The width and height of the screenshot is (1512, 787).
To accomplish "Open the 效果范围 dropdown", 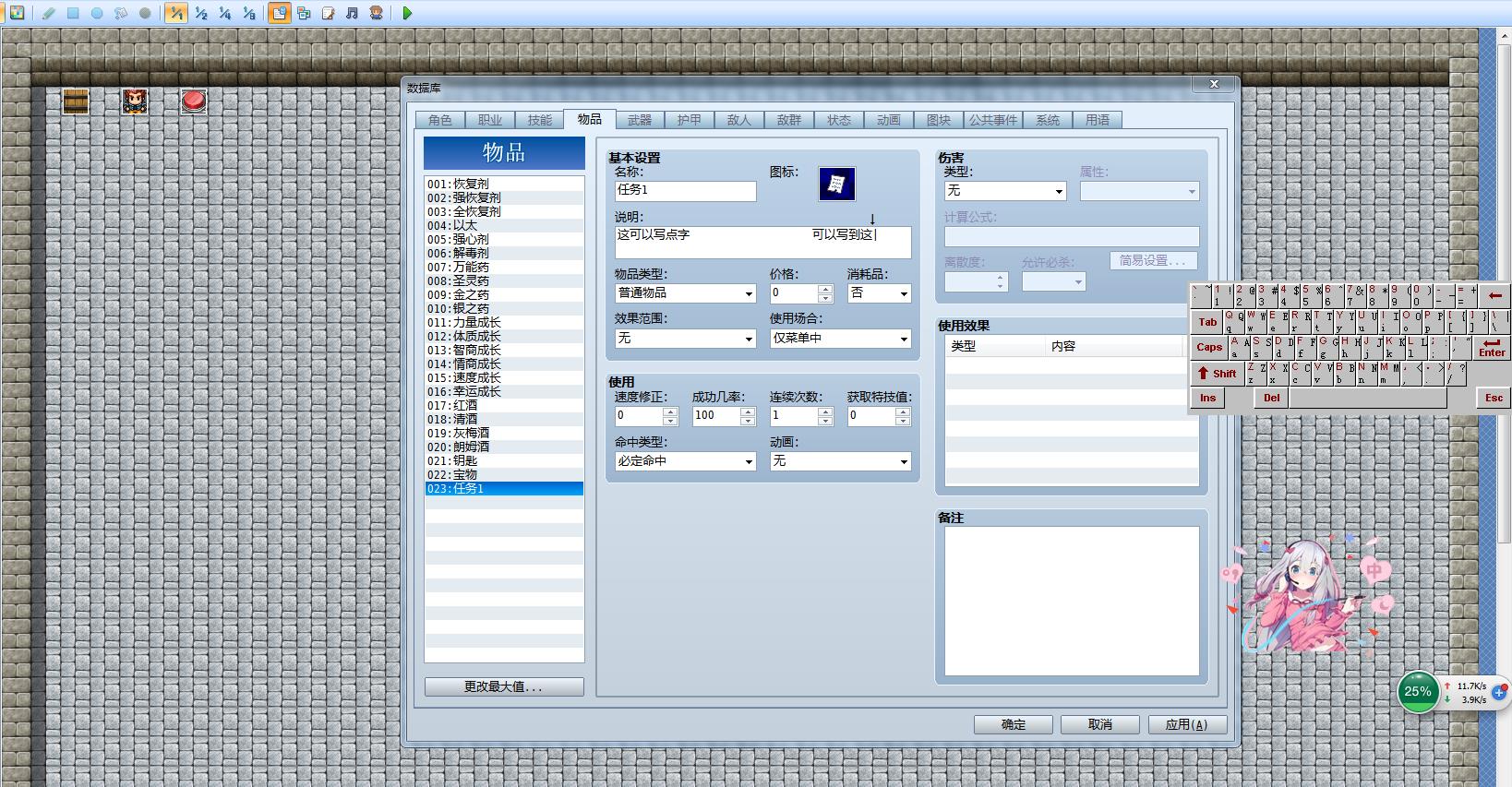I will [x=685, y=339].
